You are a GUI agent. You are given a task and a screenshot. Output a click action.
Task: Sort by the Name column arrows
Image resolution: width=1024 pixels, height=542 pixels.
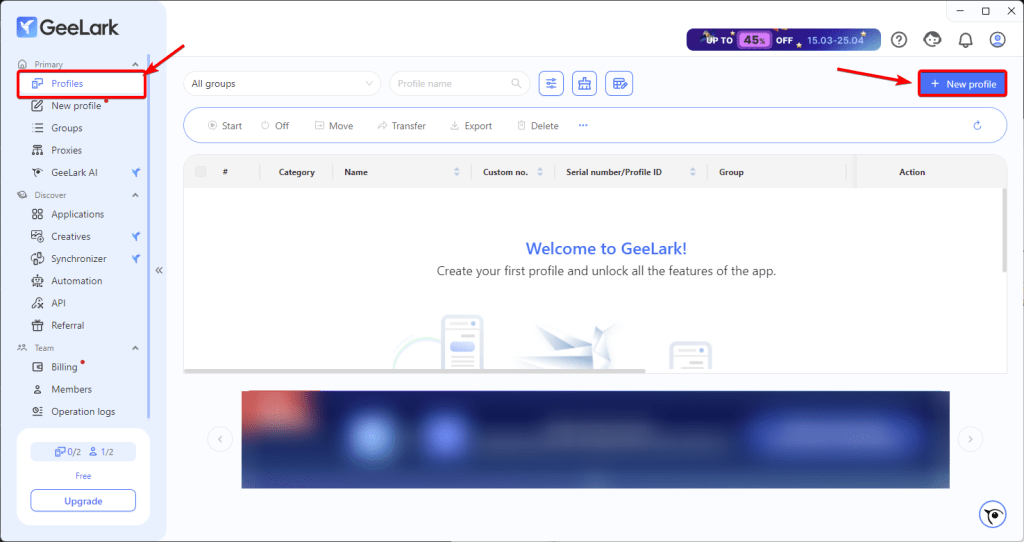(456, 172)
